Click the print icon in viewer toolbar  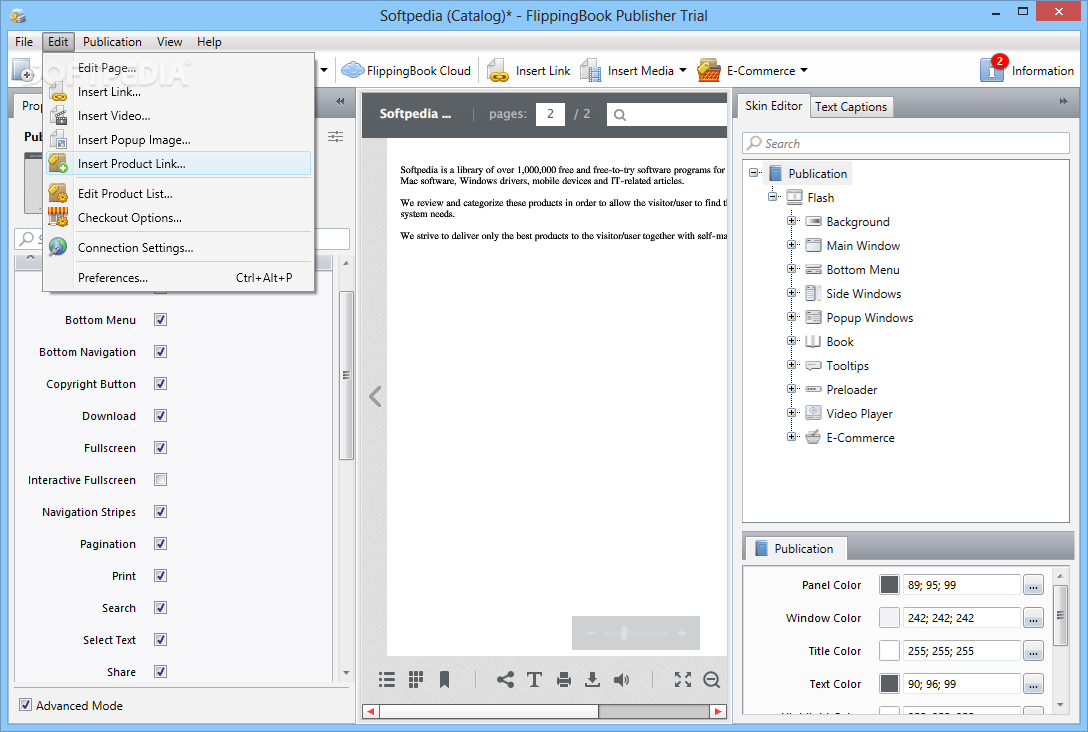pos(563,680)
